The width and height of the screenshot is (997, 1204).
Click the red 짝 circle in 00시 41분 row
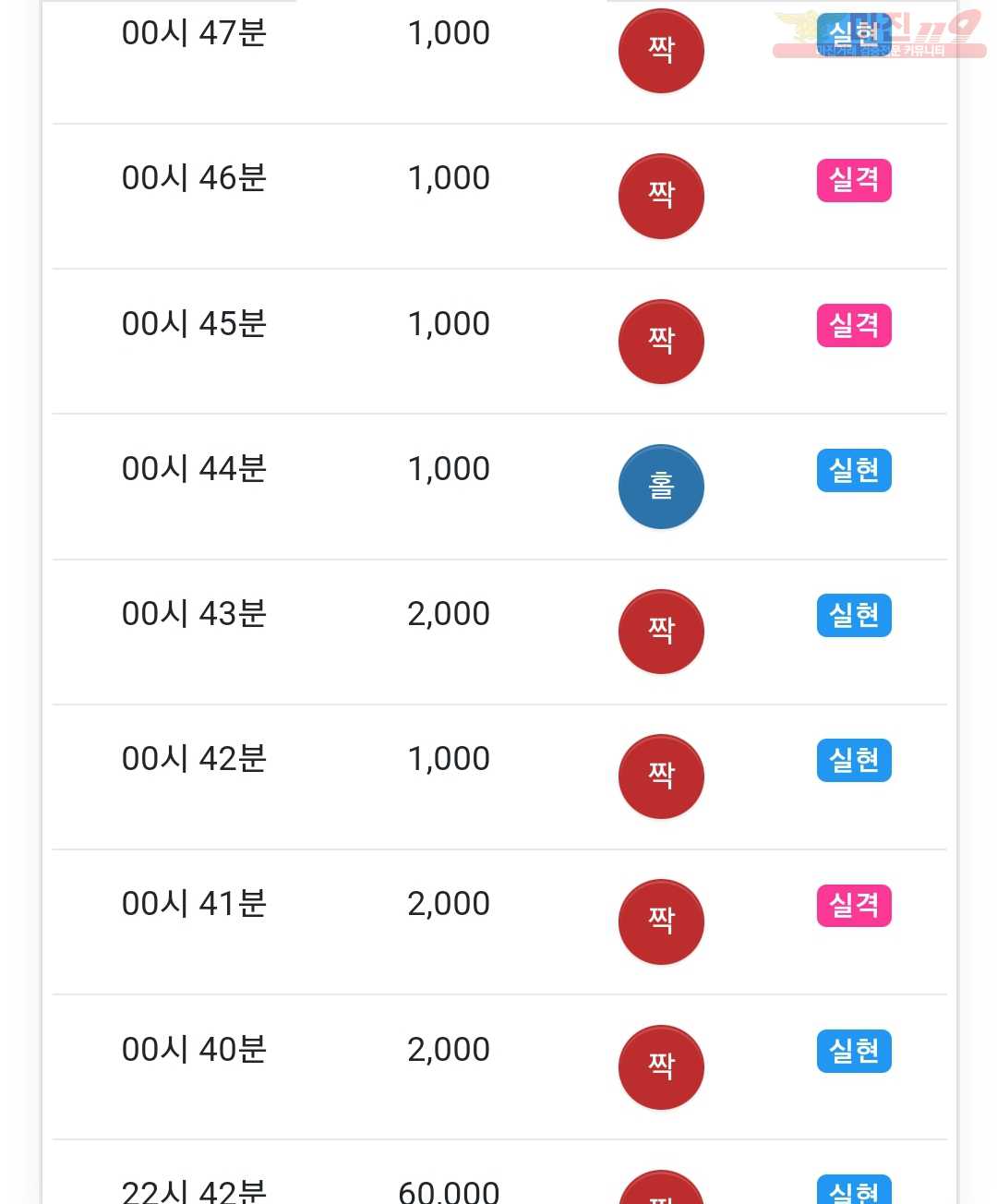[661, 921]
